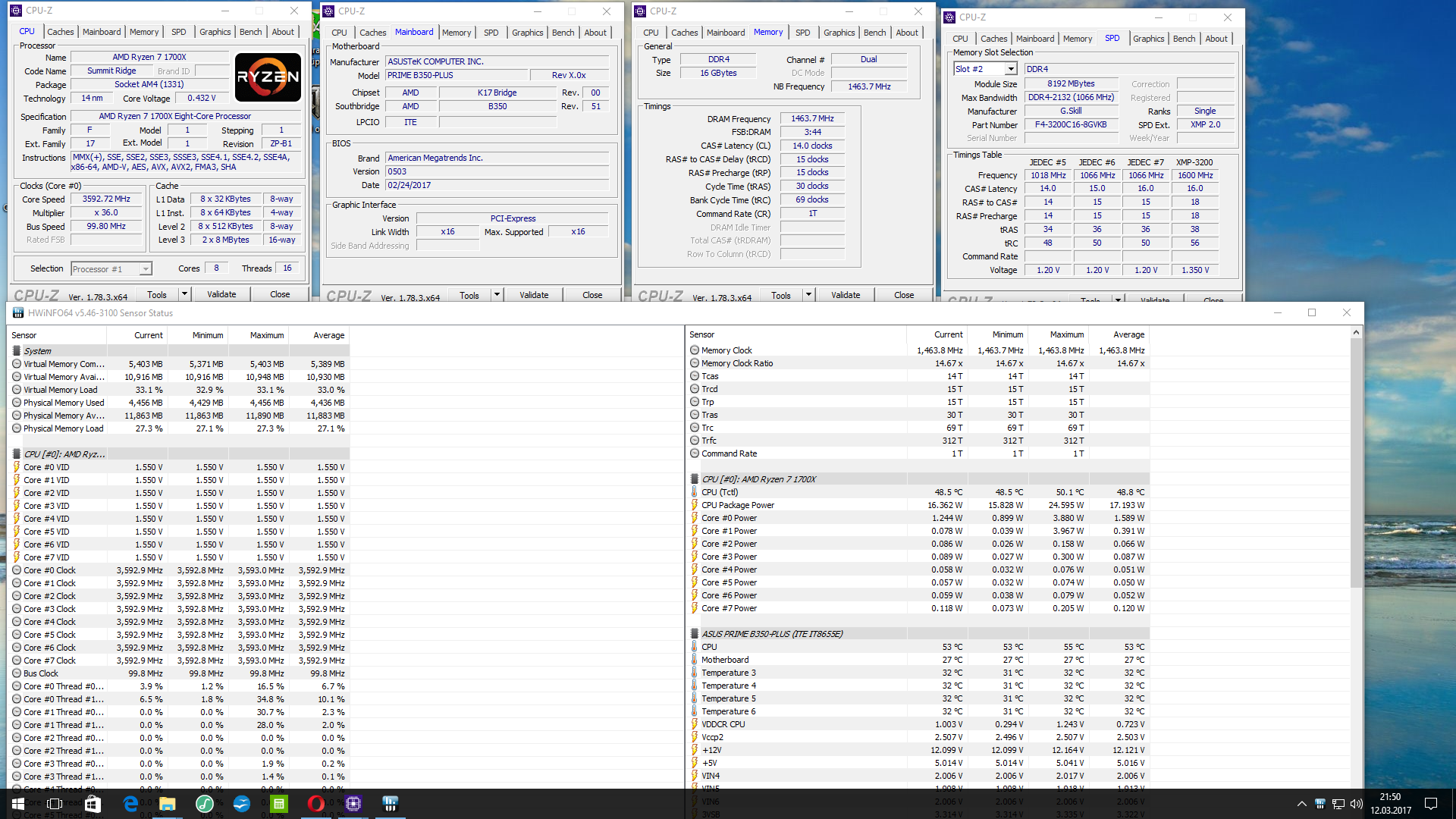The width and height of the screenshot is (1456, 819).
Task: Click the Task View taskbar icon
Action: pos(55,803)
